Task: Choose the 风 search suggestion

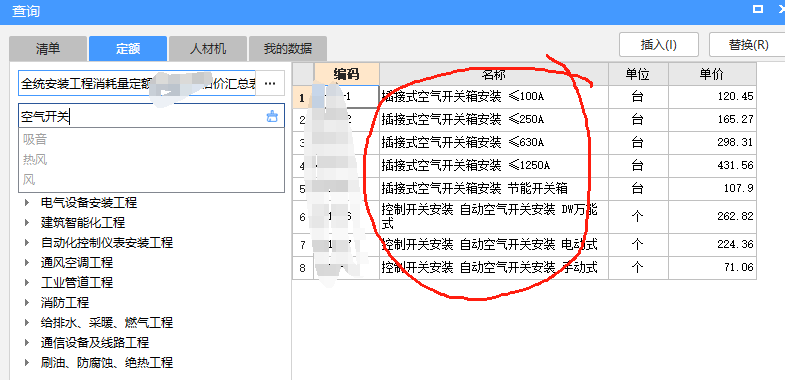Action: coord(29,180)
